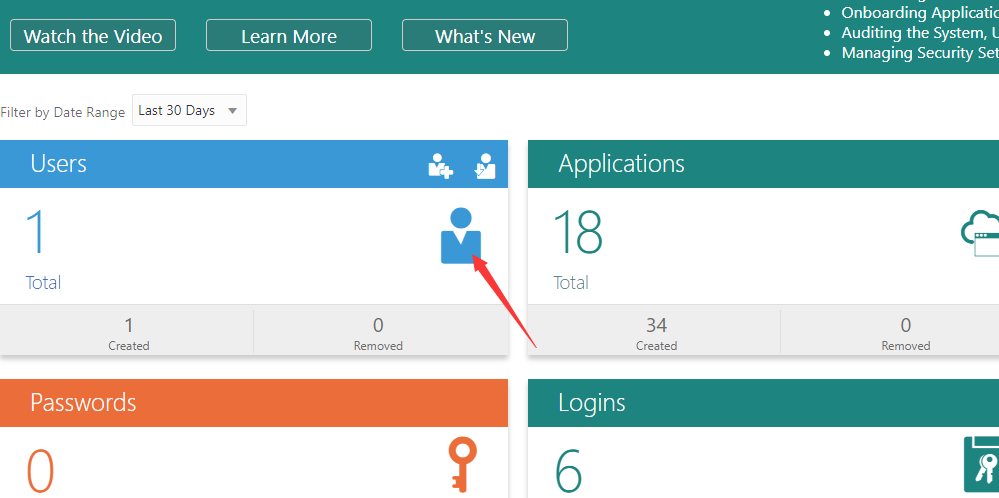
Task: Open the Auditing the System link
Action: [919, 33]
